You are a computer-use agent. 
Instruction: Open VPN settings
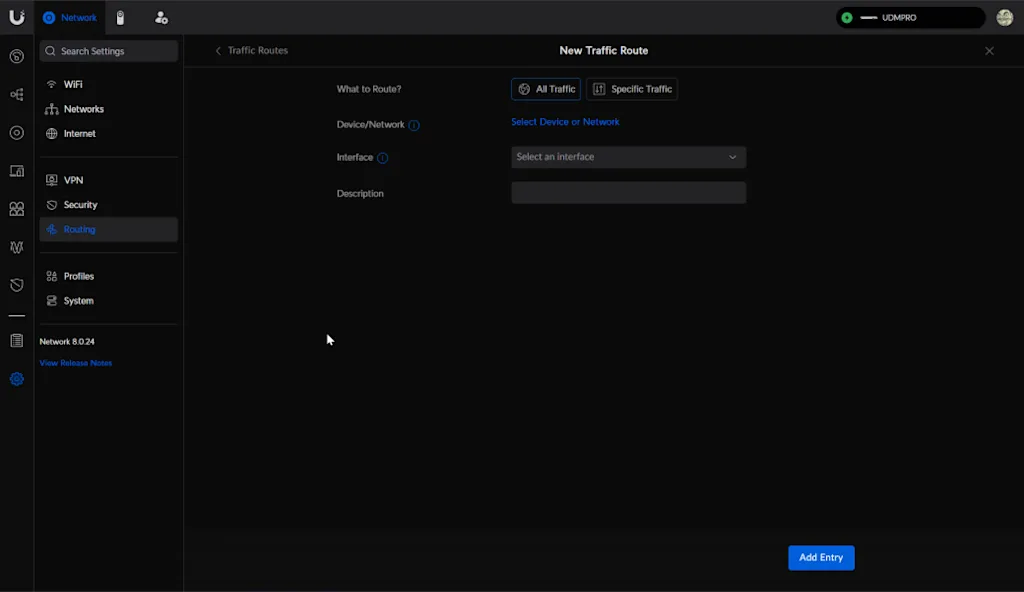(x=108, y=180)
